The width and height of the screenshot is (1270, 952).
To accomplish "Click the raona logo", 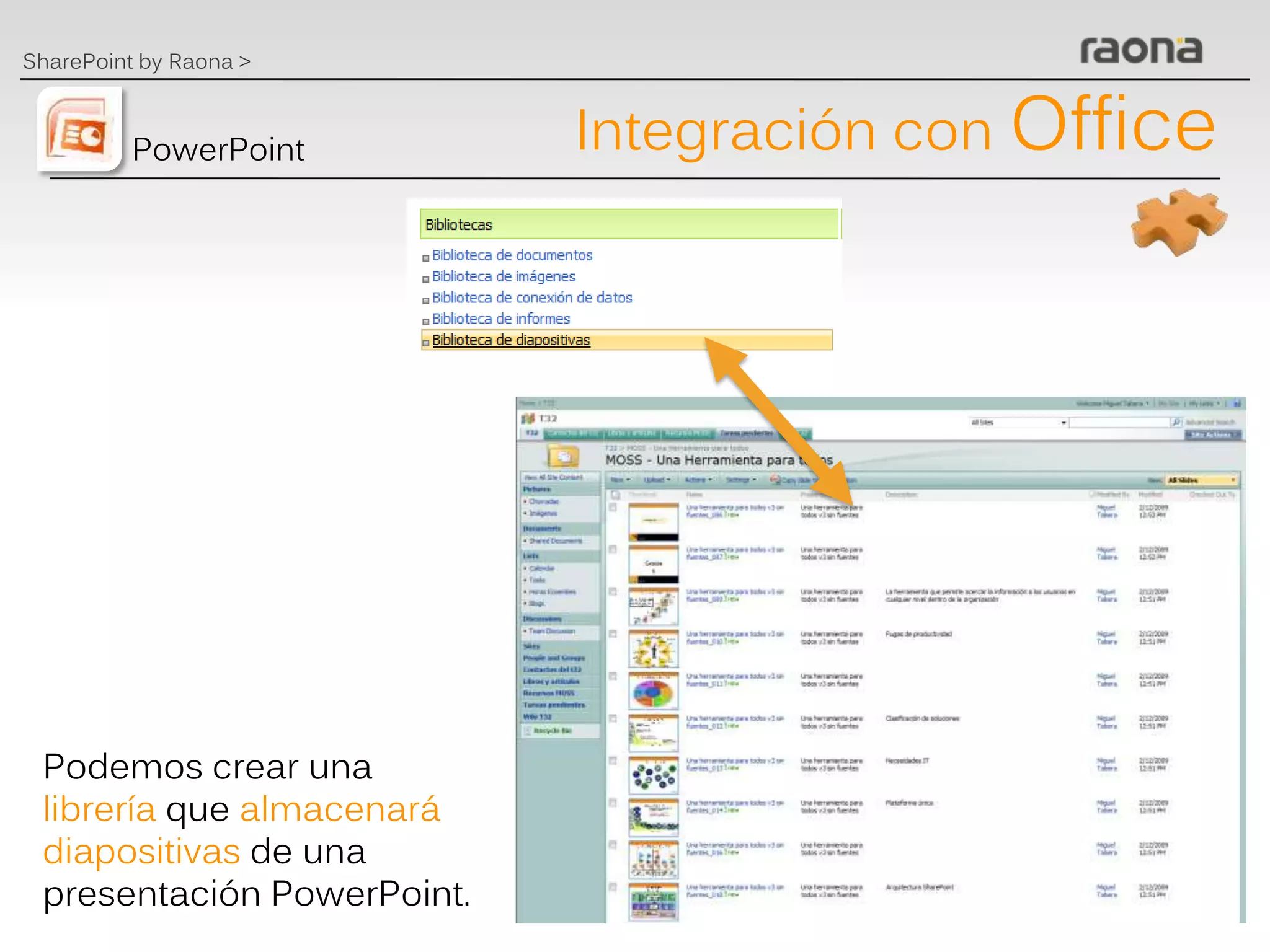I will tap(1141, 50).
